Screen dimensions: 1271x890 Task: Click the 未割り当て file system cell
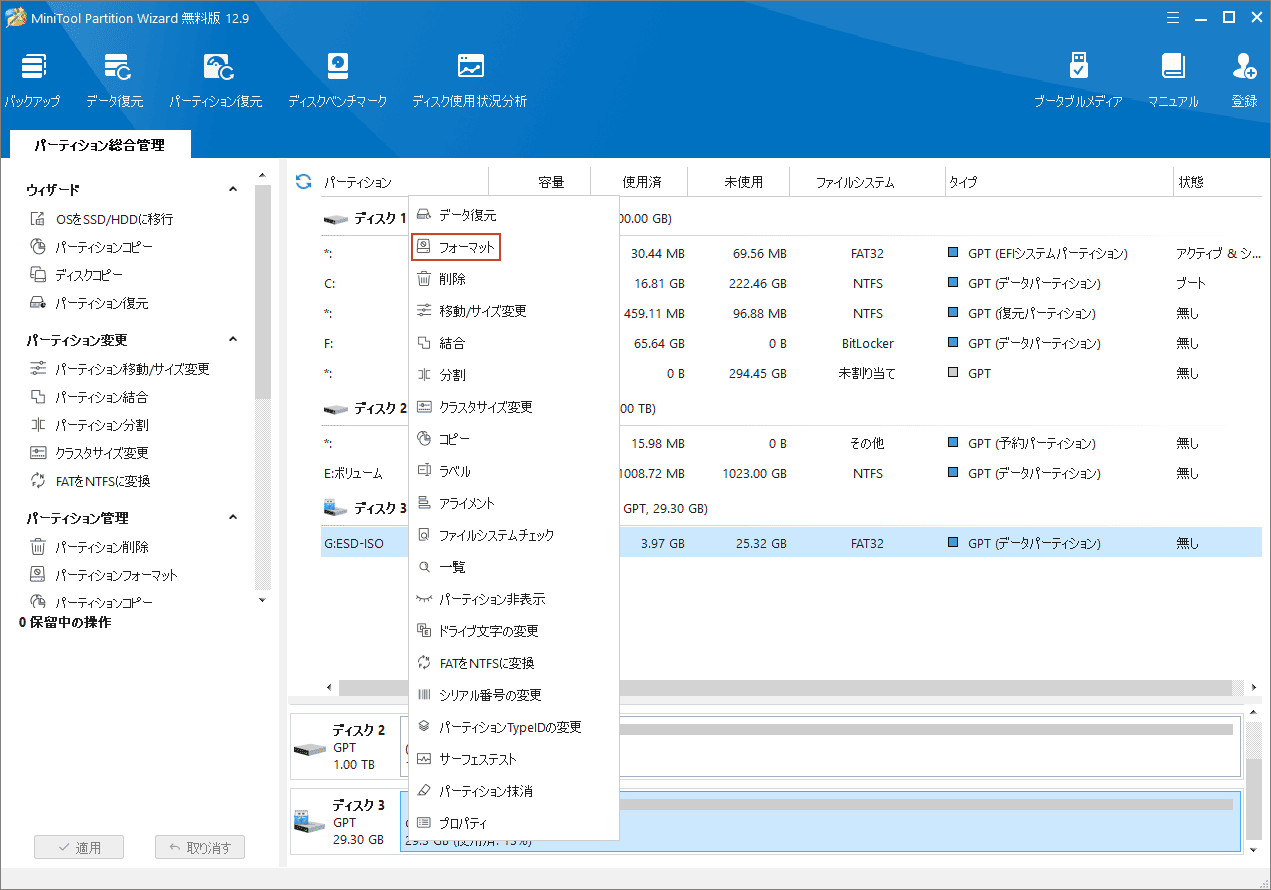(x=867, y=373)
